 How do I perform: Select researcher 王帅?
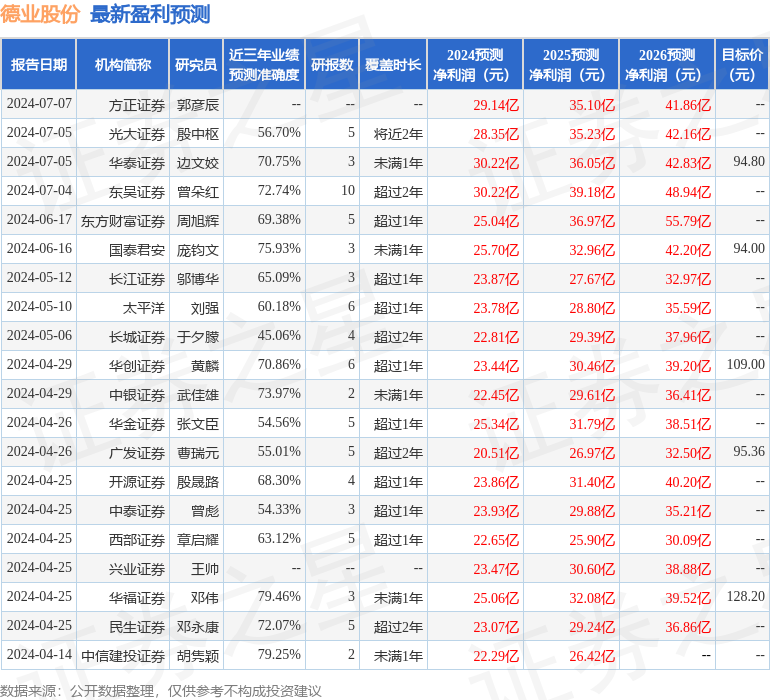pyautogui.click(x=205, y=569)
